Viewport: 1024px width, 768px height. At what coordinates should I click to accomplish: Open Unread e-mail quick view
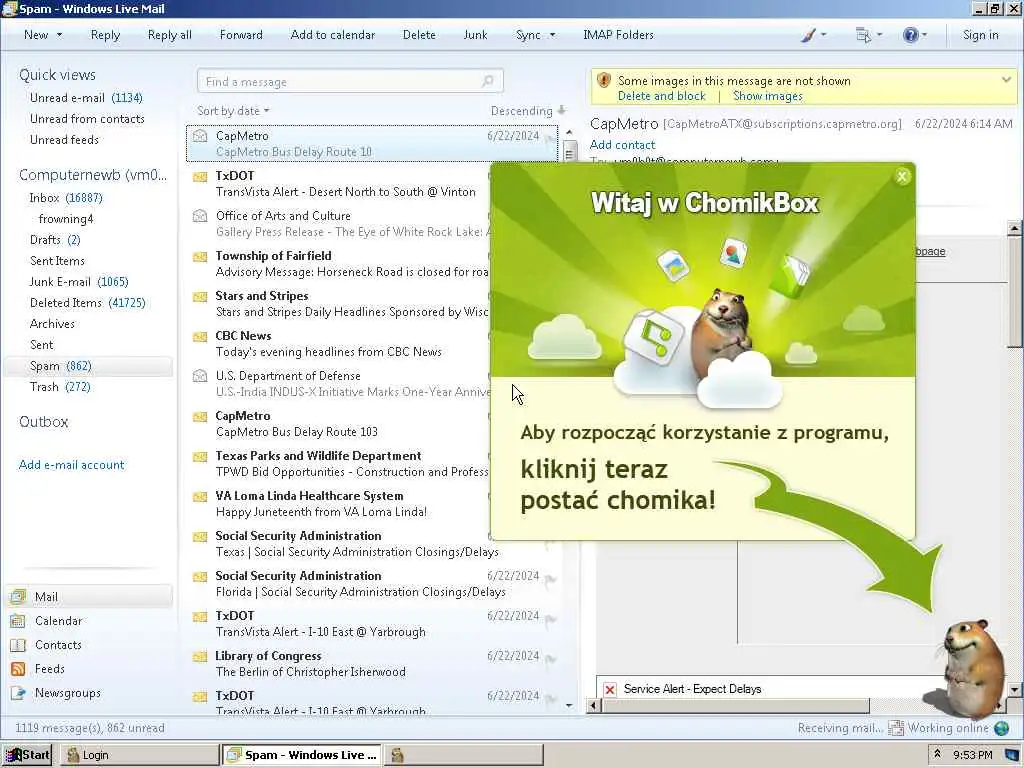pos(86,98)
